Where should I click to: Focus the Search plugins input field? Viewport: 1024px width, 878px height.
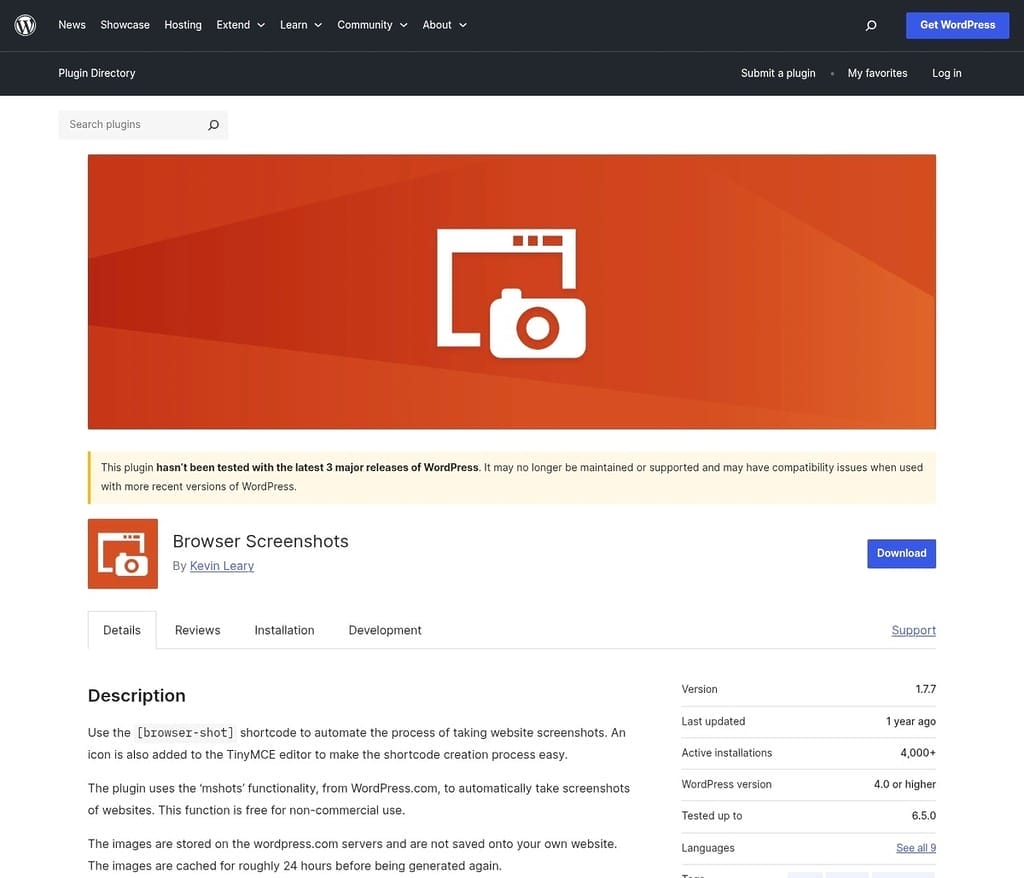tap(132, 125)
